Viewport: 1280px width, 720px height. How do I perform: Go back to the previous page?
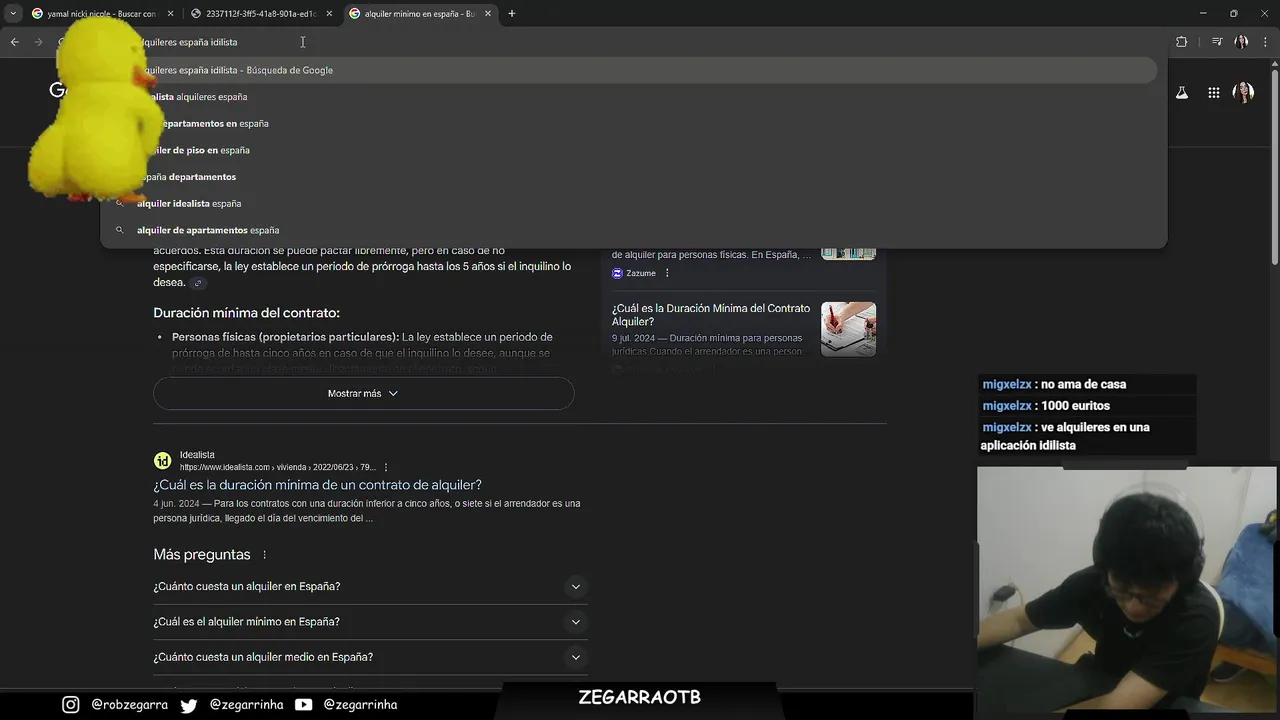[14, 42]
